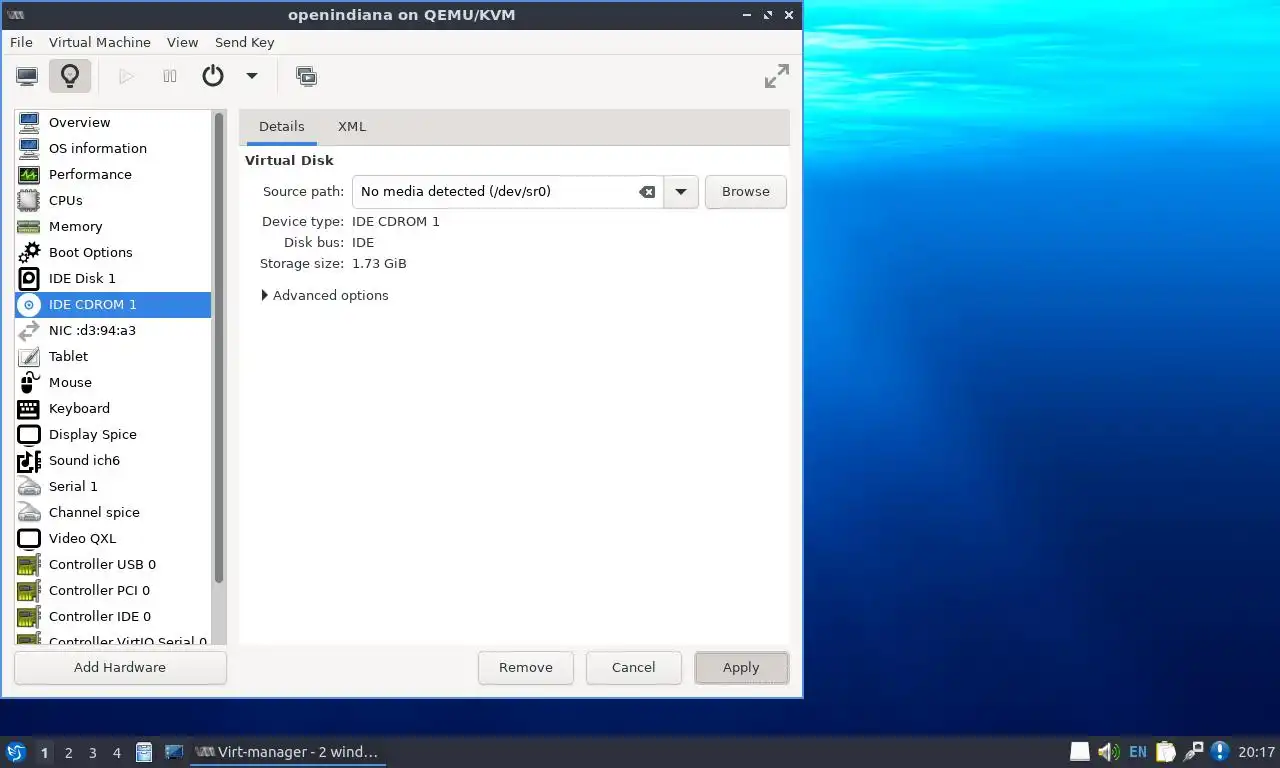Select CPUs hardware entry
Viewport: 1280px width, 768px height.
(x=113, y=200)
